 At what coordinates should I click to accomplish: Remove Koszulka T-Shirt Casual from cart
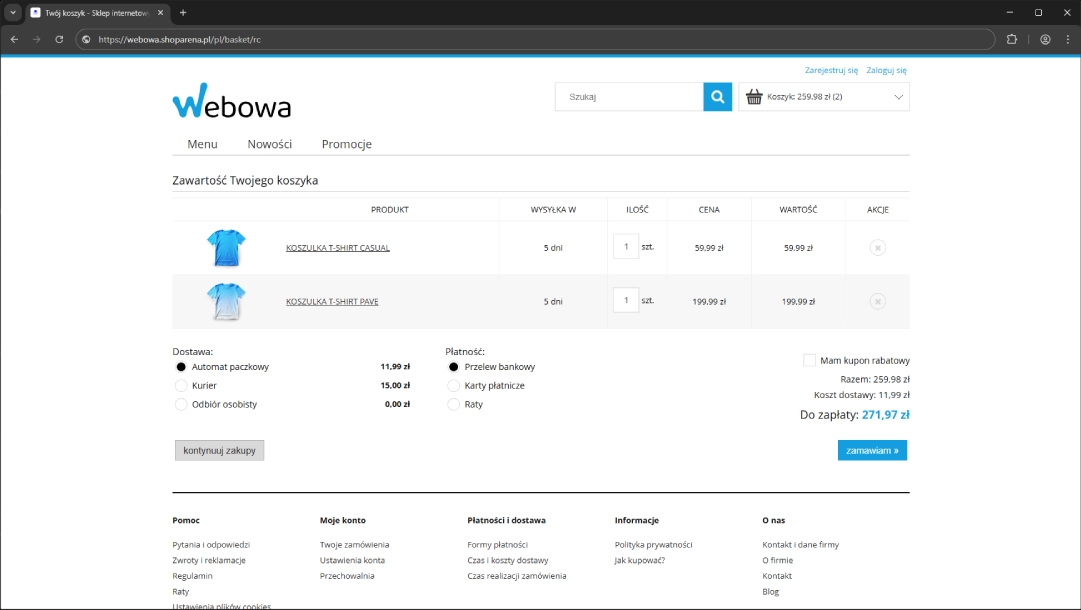tap(877, 247)
